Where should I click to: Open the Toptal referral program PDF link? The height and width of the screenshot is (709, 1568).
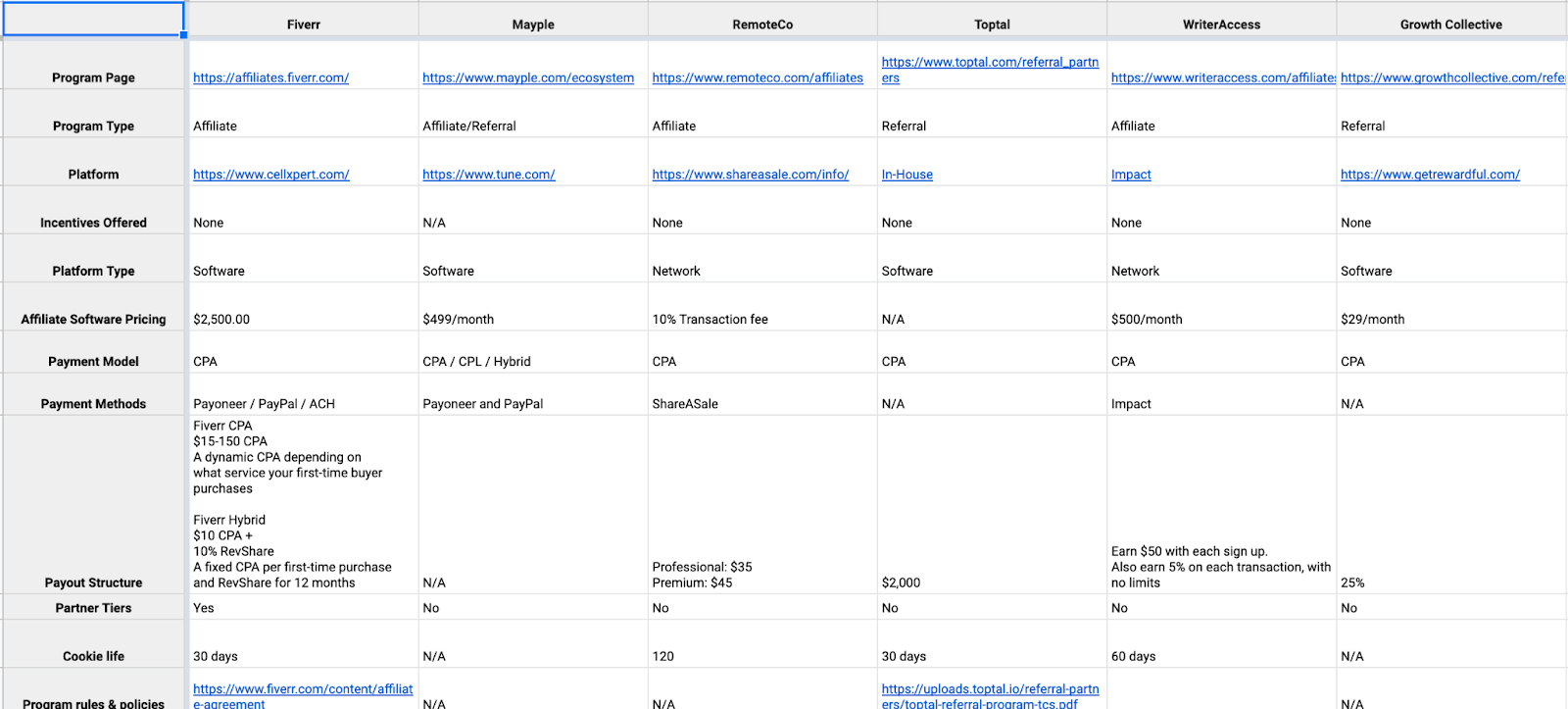coord(990,689)
